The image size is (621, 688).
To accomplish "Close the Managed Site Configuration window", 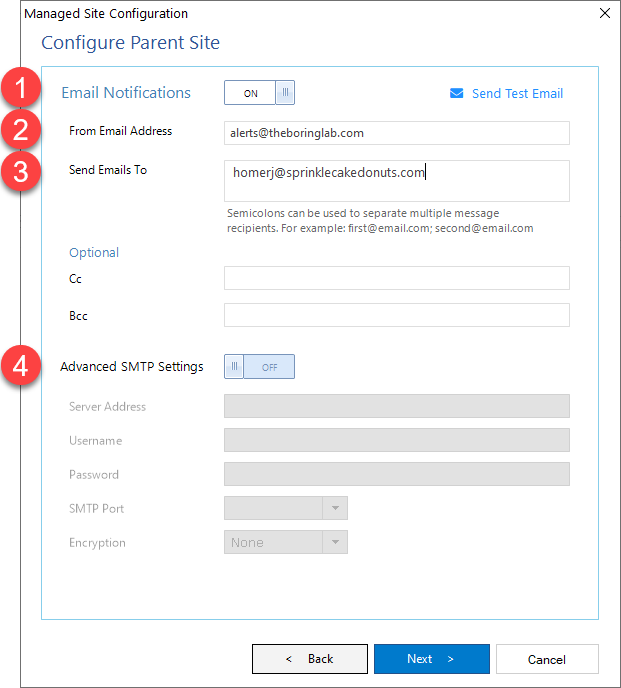I will (605, 13).
